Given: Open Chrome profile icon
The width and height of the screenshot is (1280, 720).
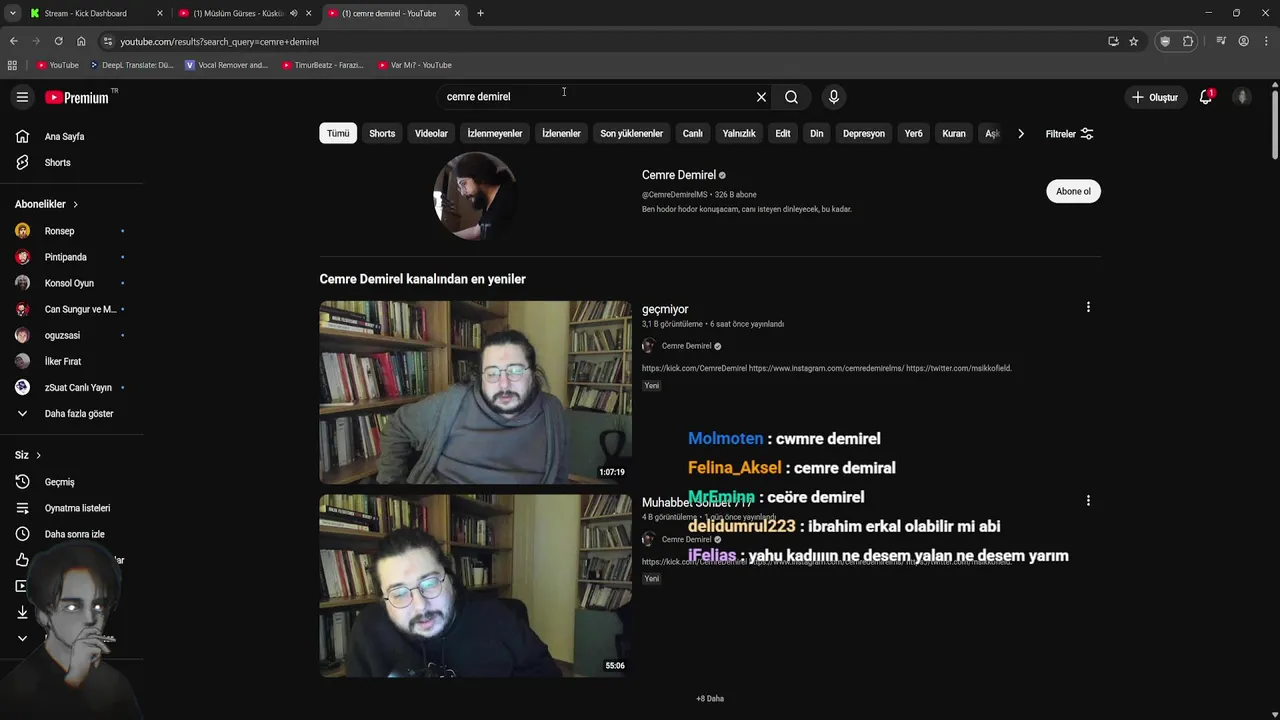Looking at the screenshot, I should (1243, 41).
